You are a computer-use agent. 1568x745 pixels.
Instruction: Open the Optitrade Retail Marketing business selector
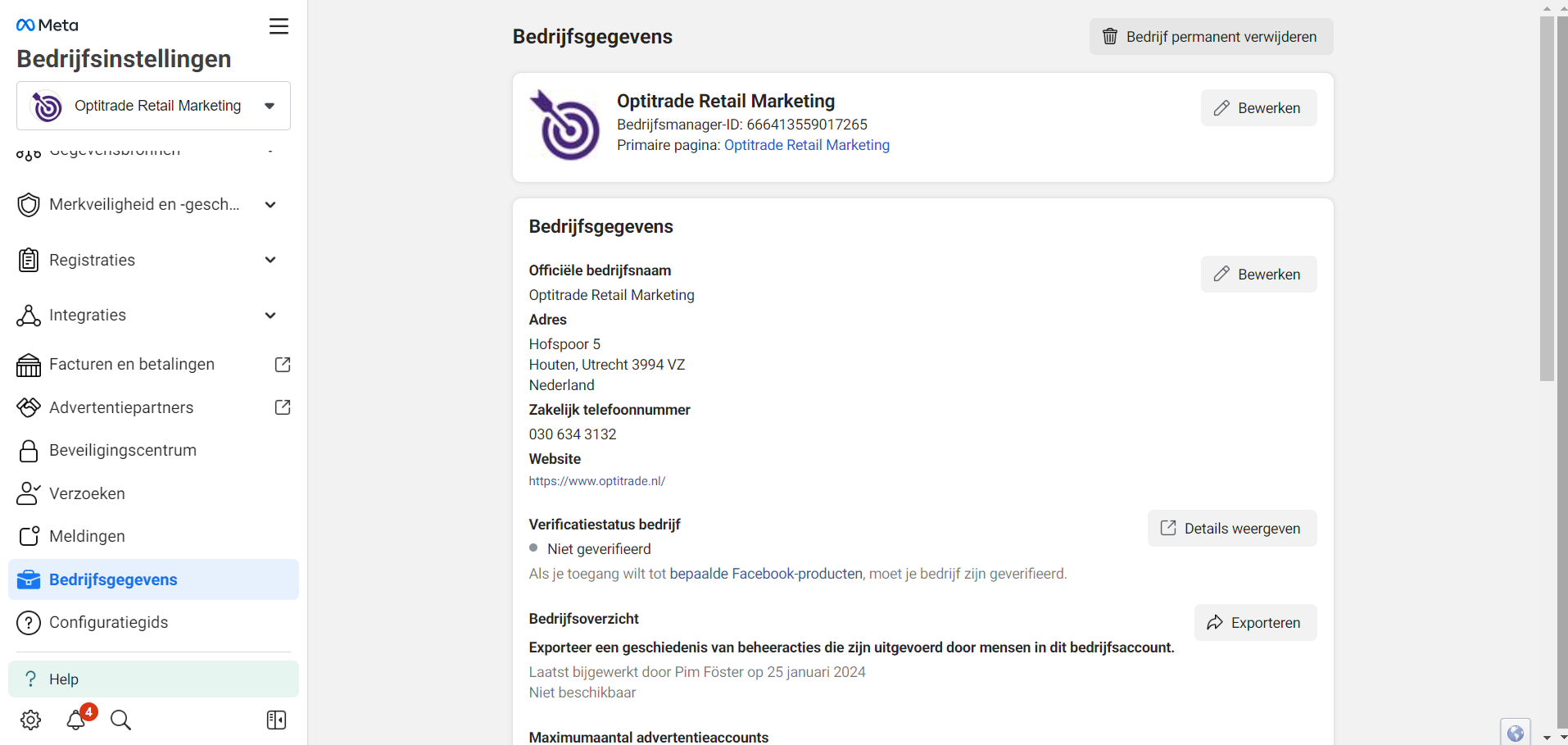click(153, 106)
